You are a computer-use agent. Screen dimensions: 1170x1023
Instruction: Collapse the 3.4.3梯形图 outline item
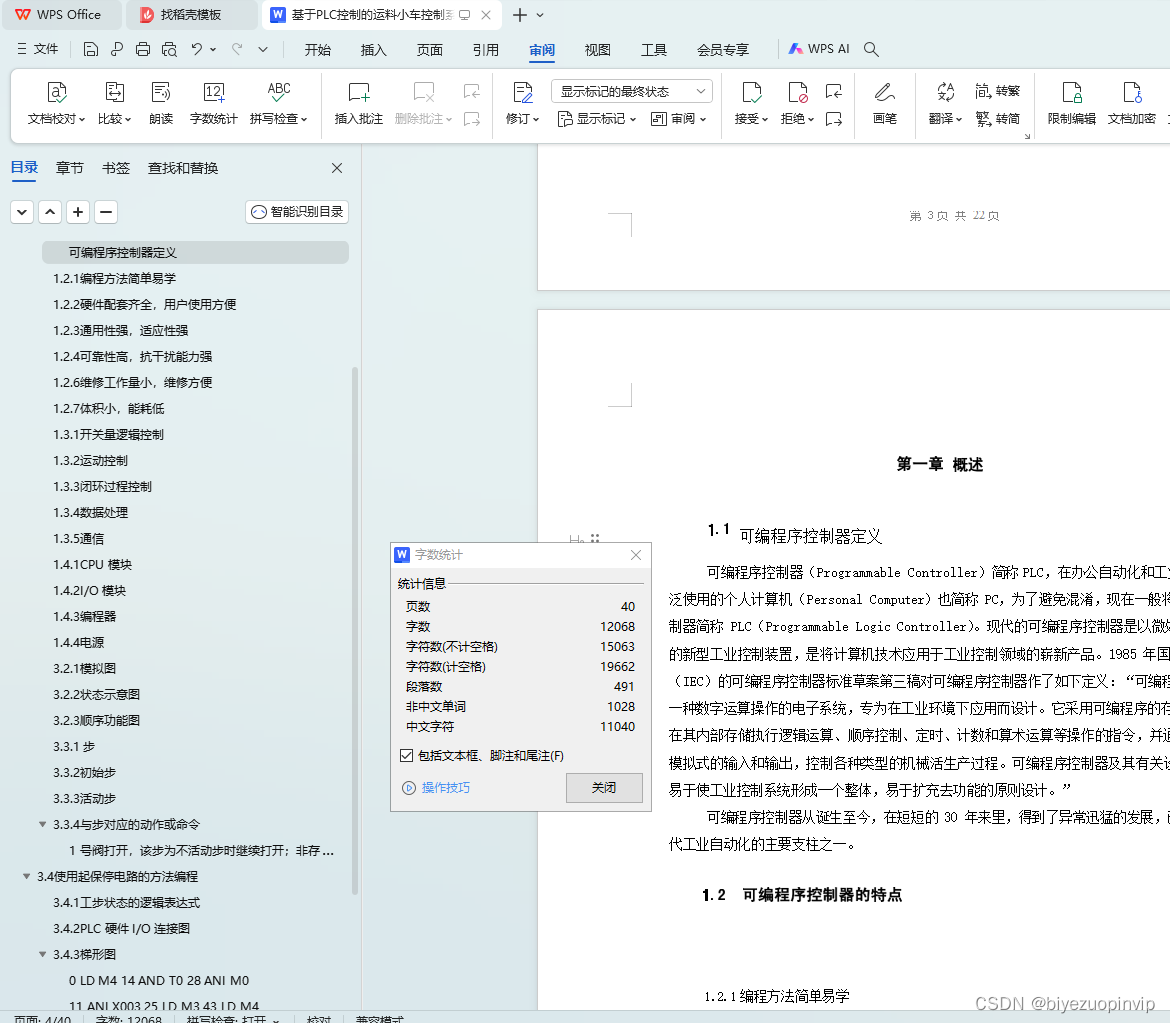43,954
